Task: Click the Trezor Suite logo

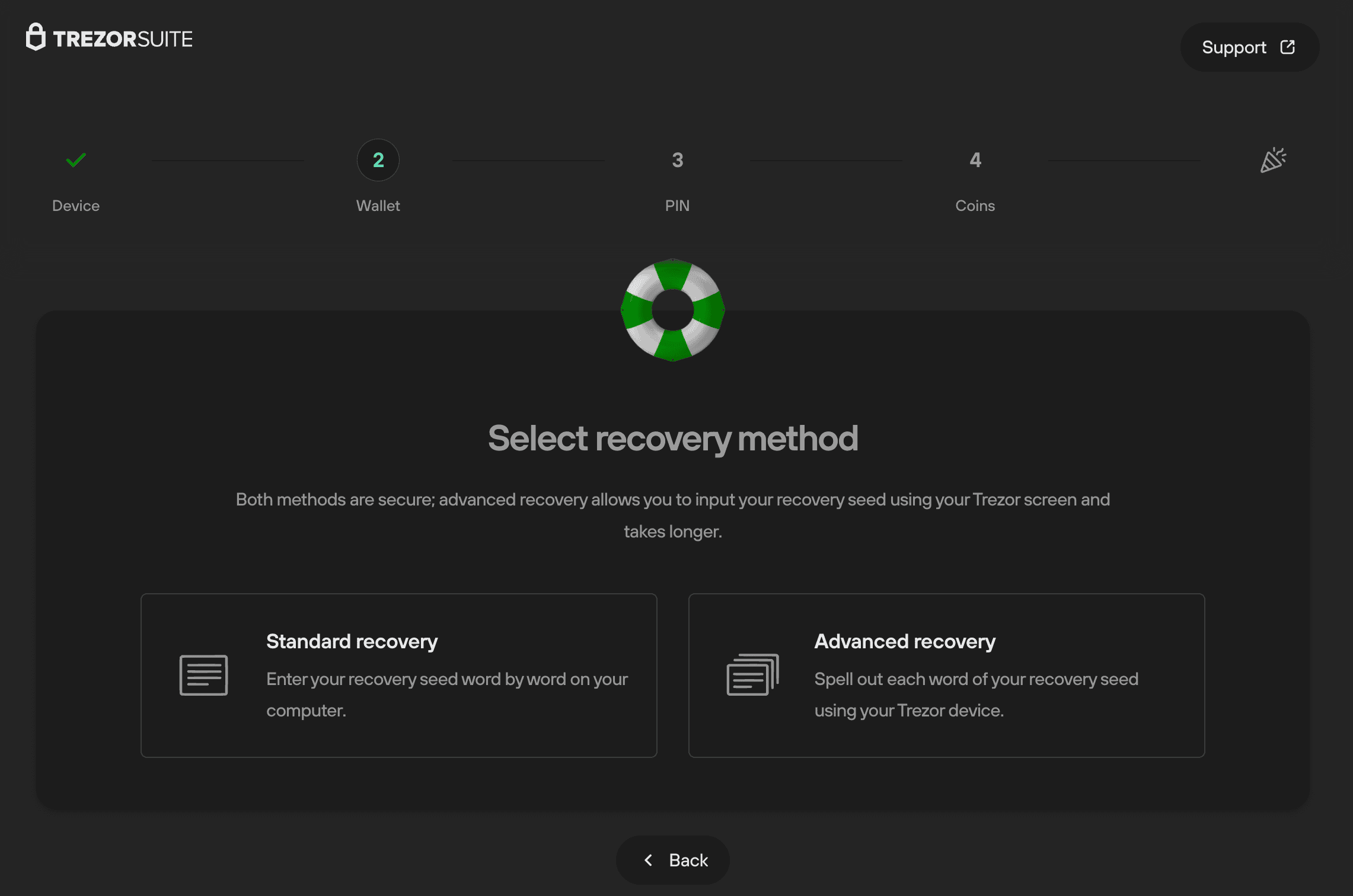Action: tap(109, 37)
